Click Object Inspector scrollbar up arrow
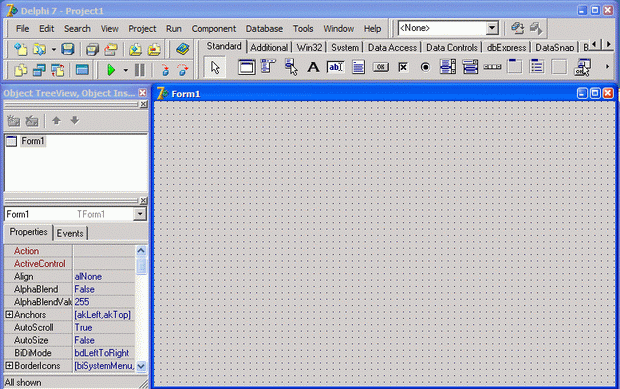Screen dimensions: 620x389 click(141, 251)
